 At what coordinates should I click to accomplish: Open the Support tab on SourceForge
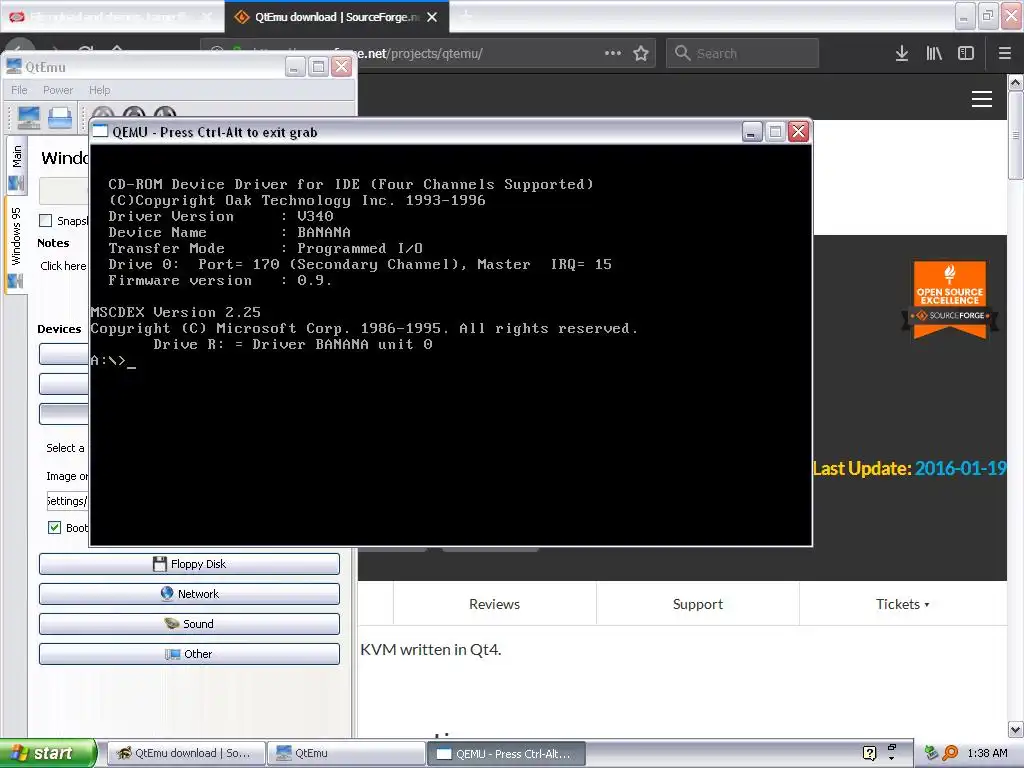click(697, 604)
